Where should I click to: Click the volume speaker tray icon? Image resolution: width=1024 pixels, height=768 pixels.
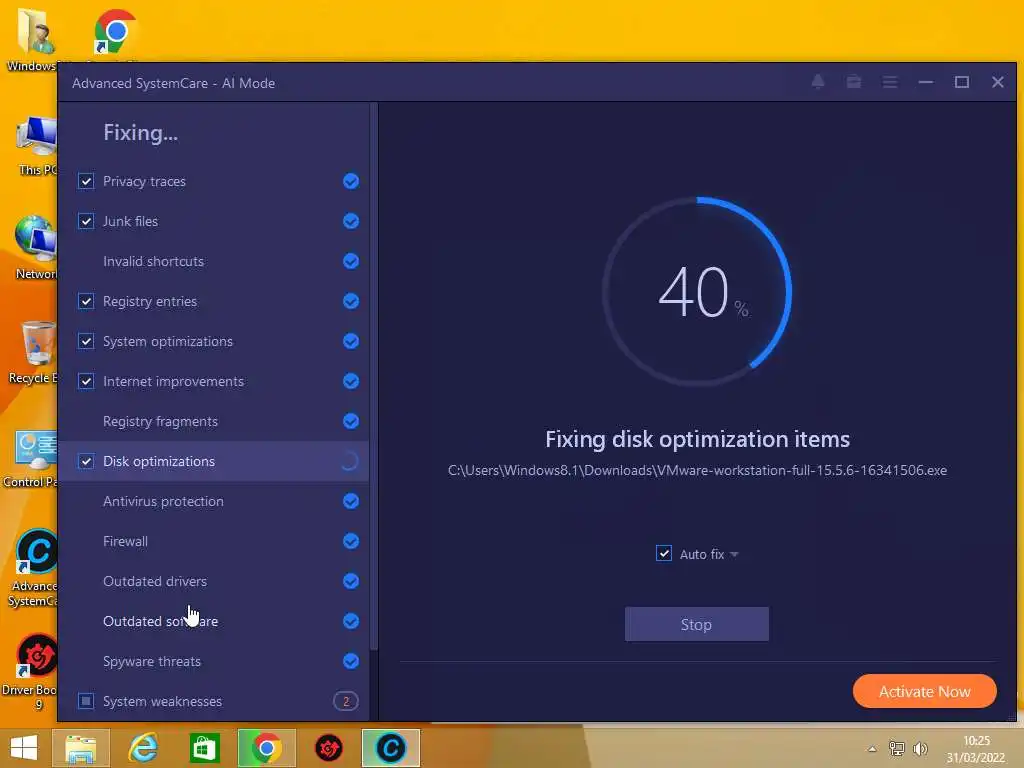tap(920, 748)
